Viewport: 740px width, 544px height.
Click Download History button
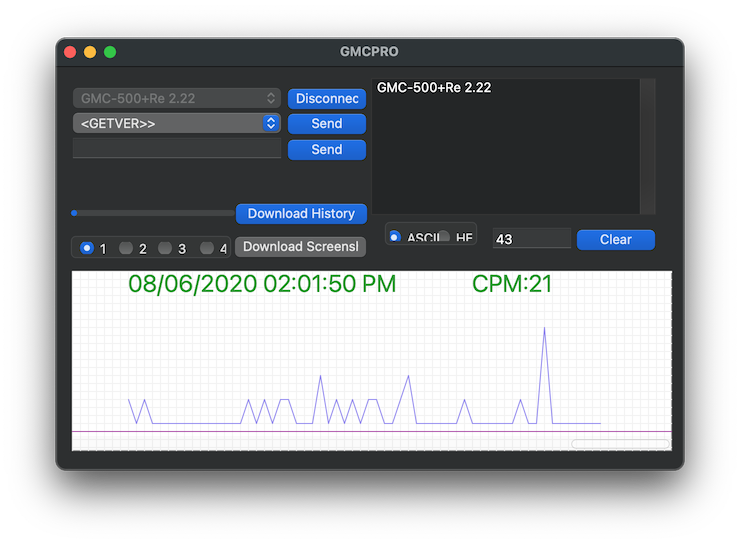tap(301, 214)
